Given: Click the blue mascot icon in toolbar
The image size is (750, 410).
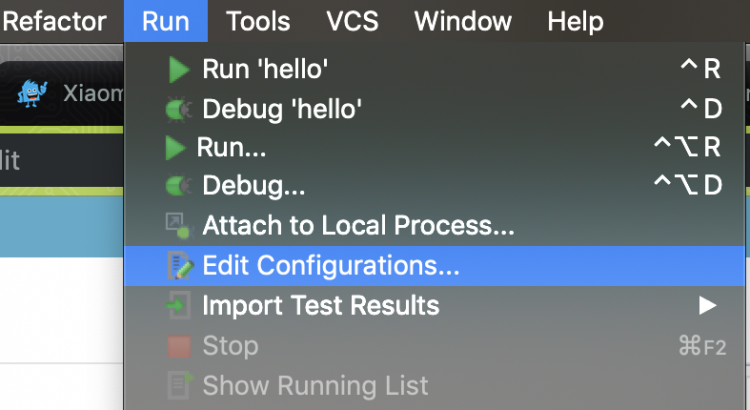Looking at the screenshot, I should [33, 92].
